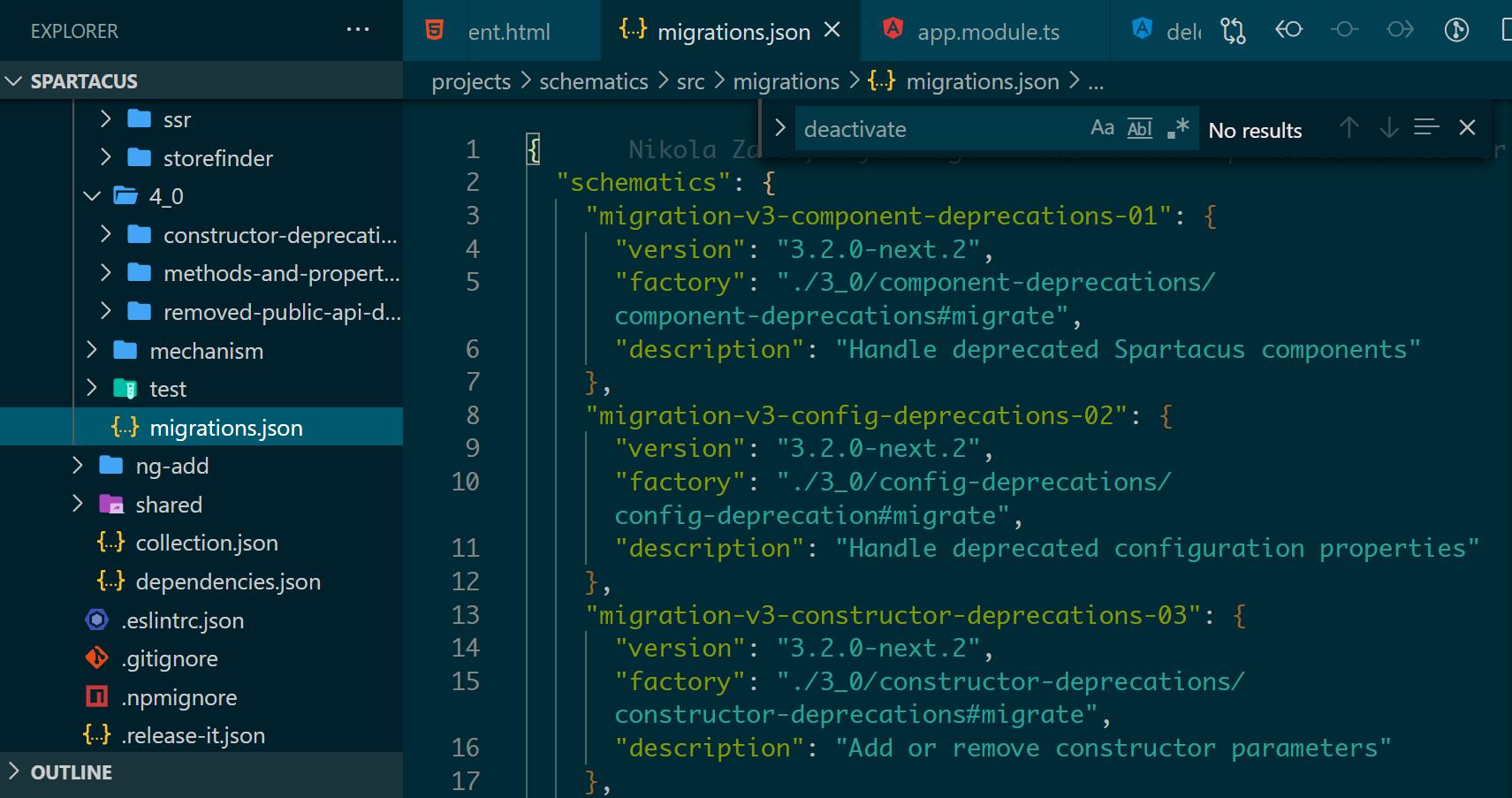
Task: Click the Compare Changes toolbar icon
Action: click(1233, 31)
